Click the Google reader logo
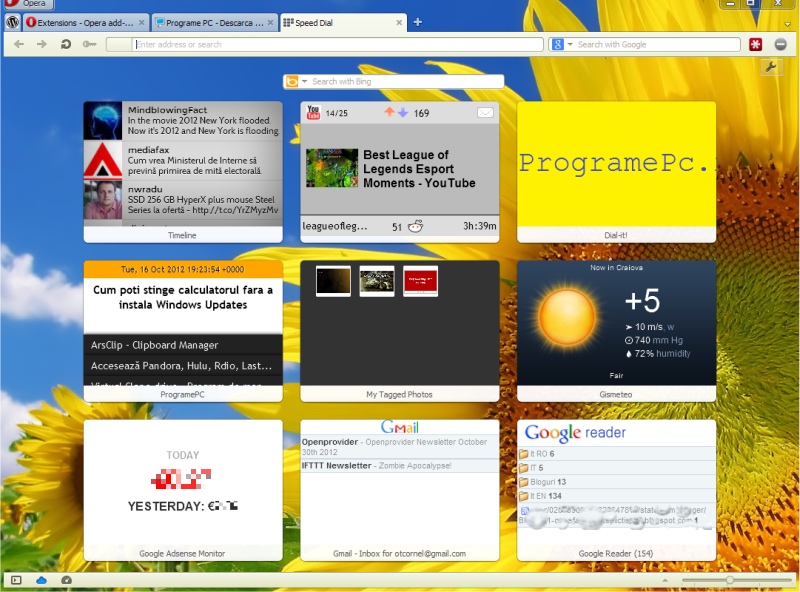Viewport: 800px width, 592px height. (575, 433)
